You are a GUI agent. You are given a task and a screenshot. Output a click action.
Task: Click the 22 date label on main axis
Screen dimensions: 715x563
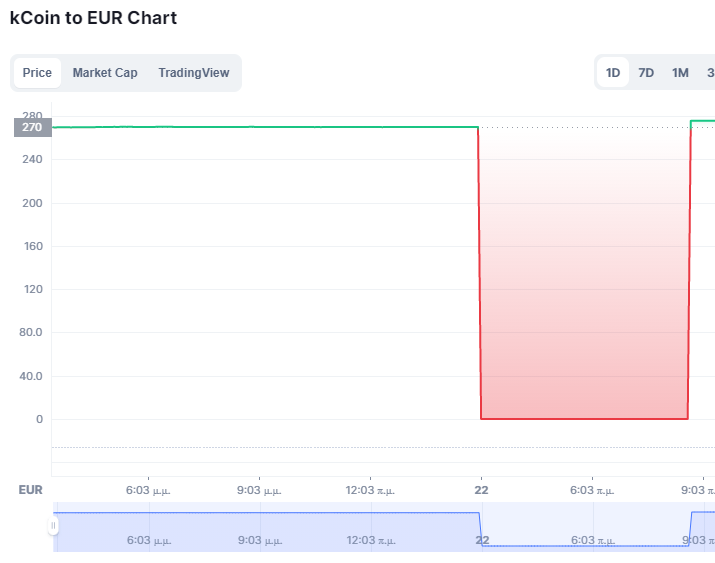[x=481, y=491]
